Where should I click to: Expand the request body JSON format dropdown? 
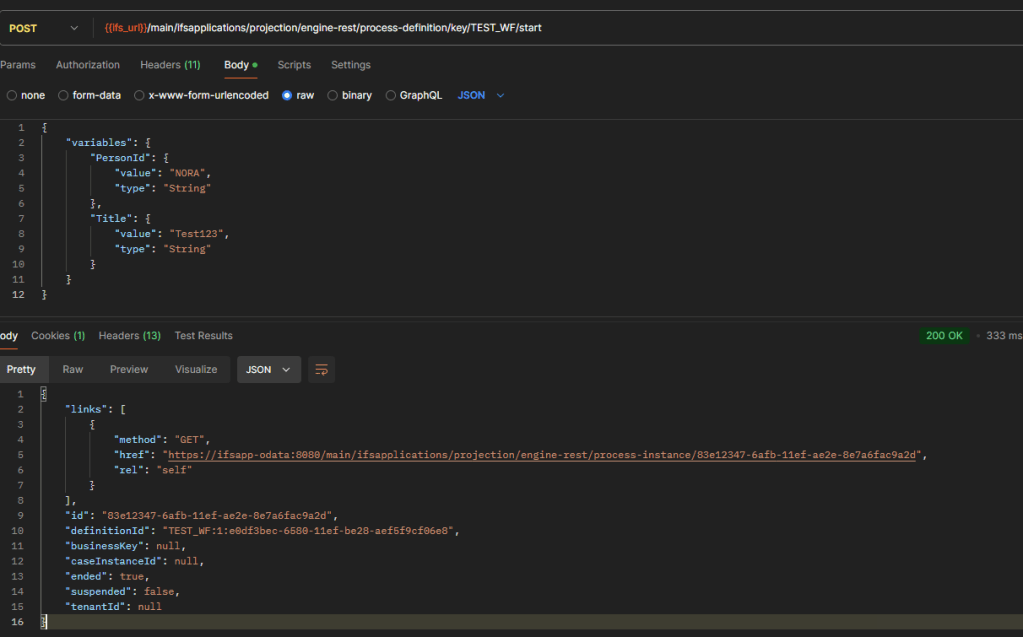pyautogui.click(x=481, y=96)
